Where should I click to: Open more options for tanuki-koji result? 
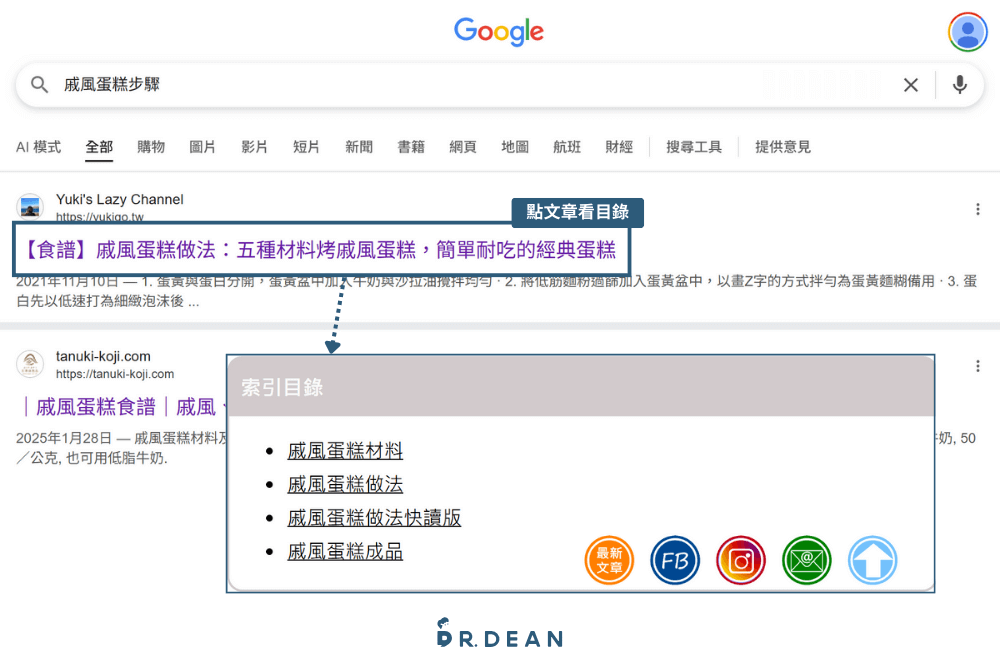tap(978, 366)
